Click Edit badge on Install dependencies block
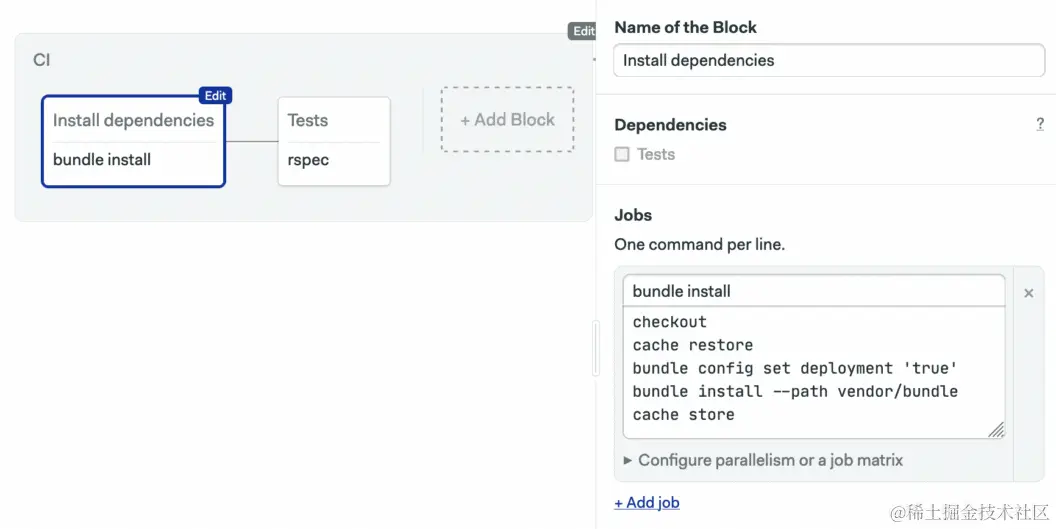Screen dimensions: 1056x529 coord(215,96)
